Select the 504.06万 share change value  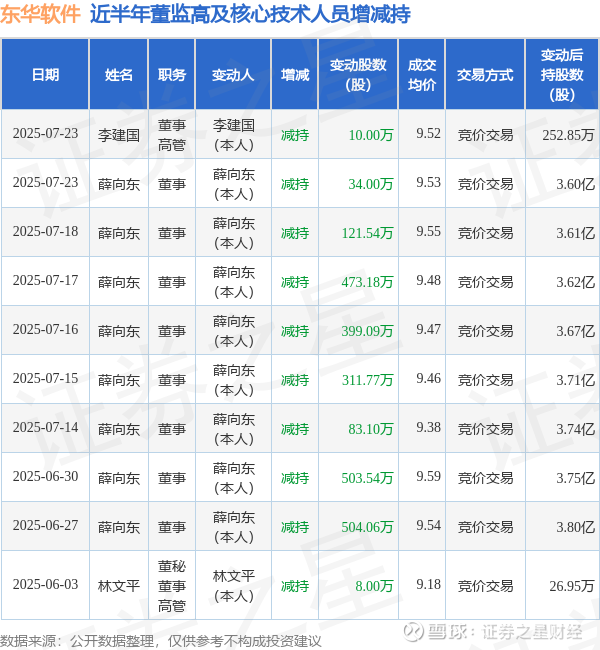coord(367,526)
